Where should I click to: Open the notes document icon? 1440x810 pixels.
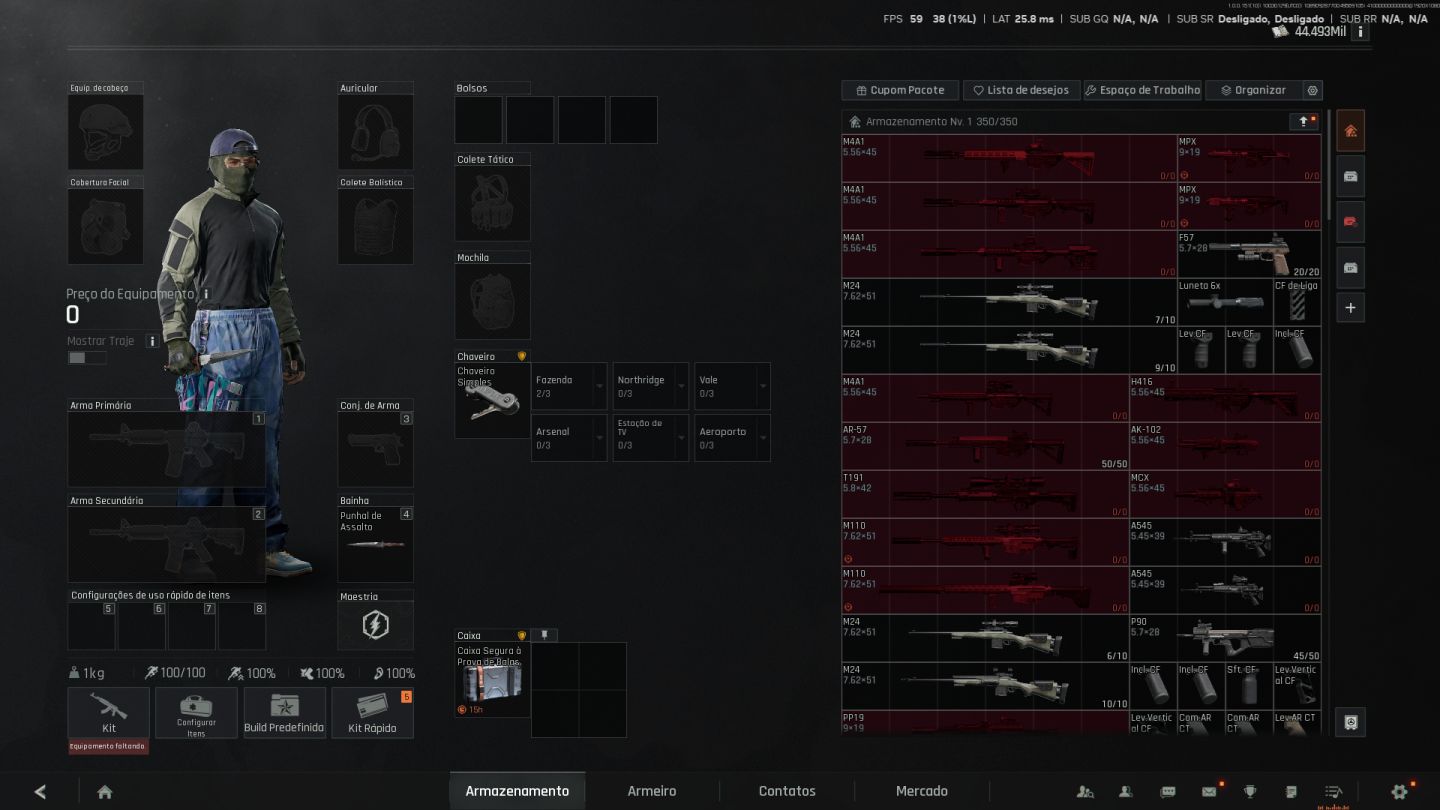(1291, 792)
